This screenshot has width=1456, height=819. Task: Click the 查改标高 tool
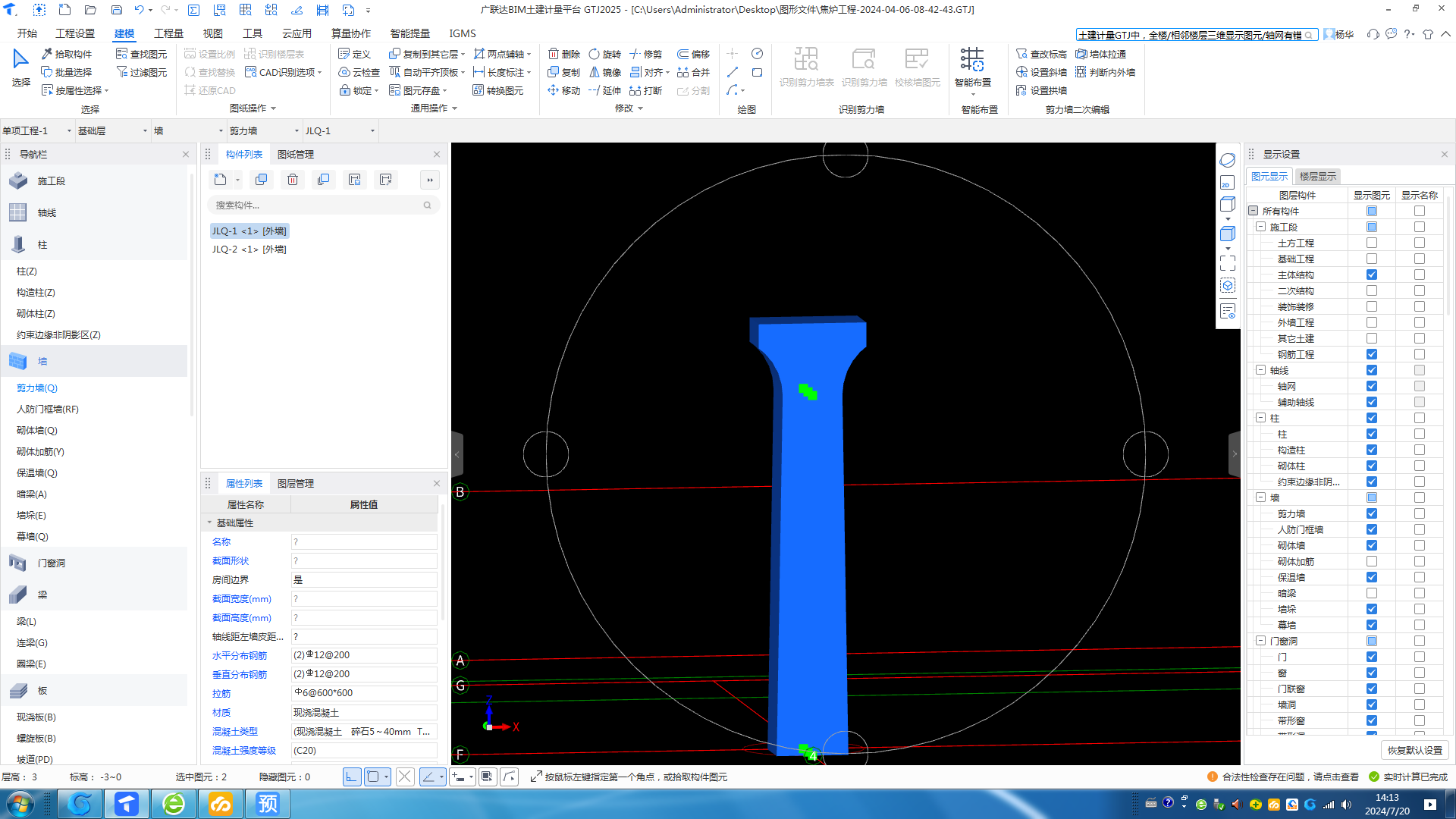(x=1041, y=54)
